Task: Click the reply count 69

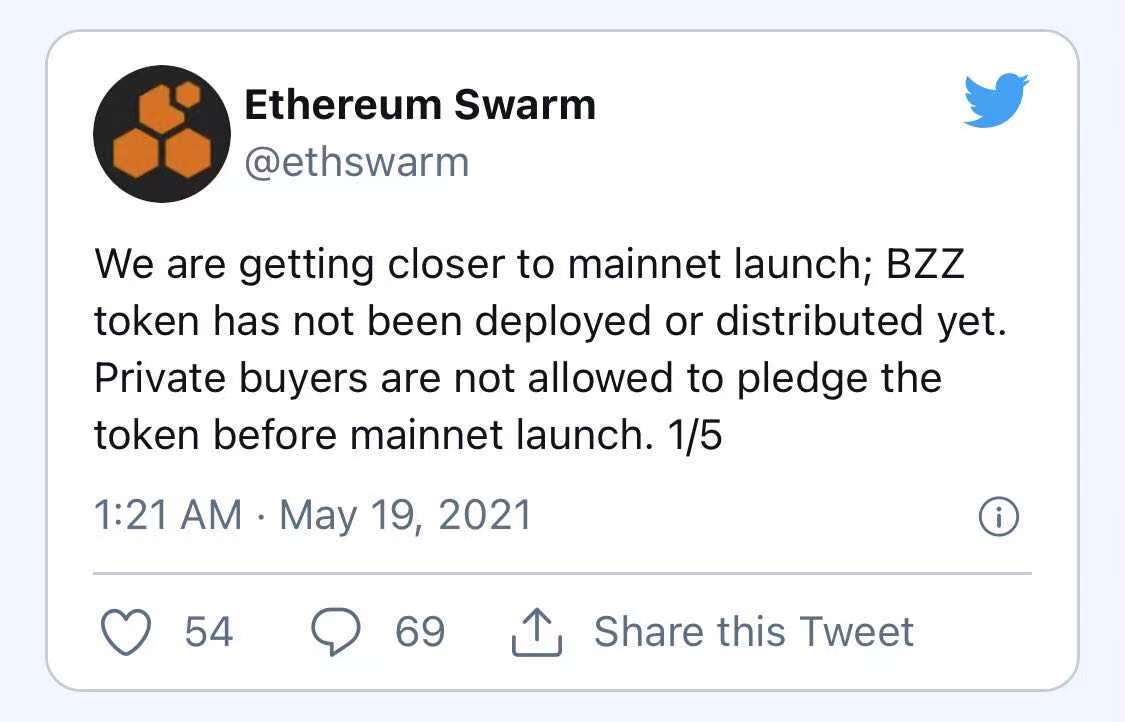Action: [x=420, y=632]
